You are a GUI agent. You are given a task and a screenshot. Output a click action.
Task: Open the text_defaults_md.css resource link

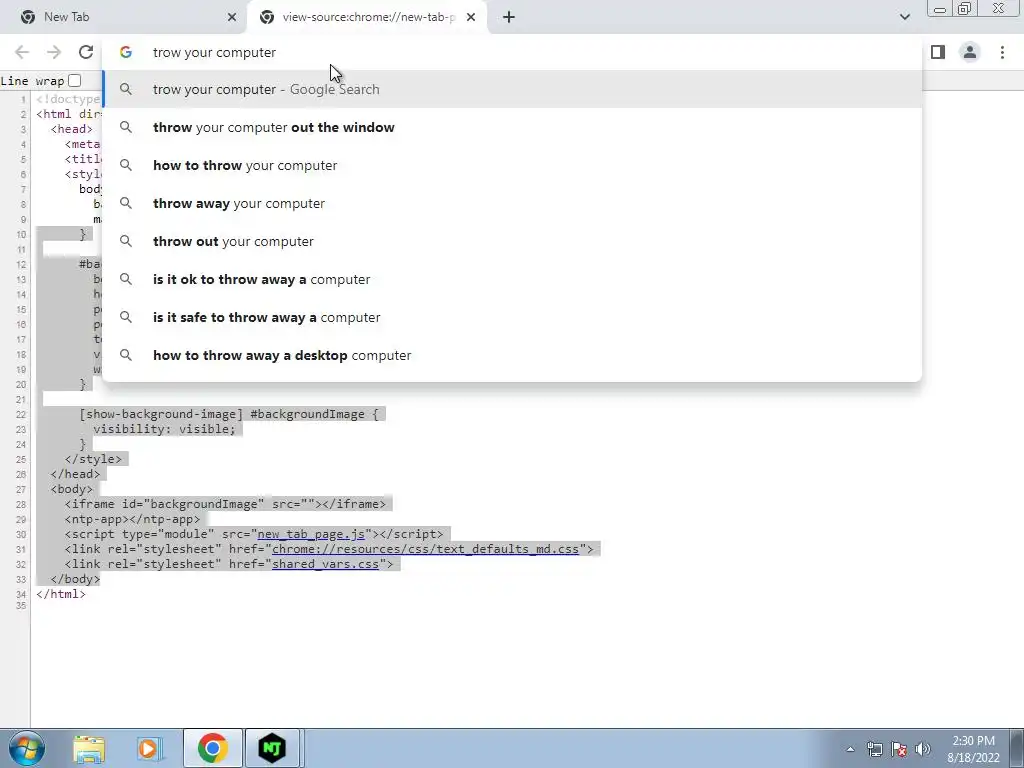click(425, 549)
